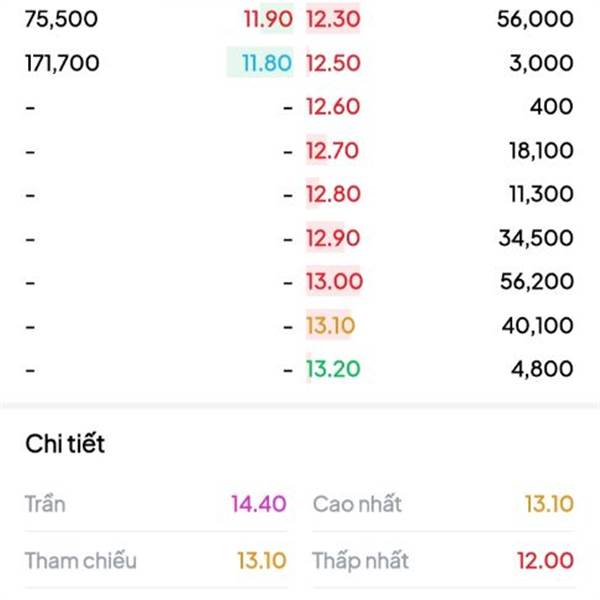Select the Cao nhất value 13.10
This screenshot has height=600, width=600.
pos(549,504)
